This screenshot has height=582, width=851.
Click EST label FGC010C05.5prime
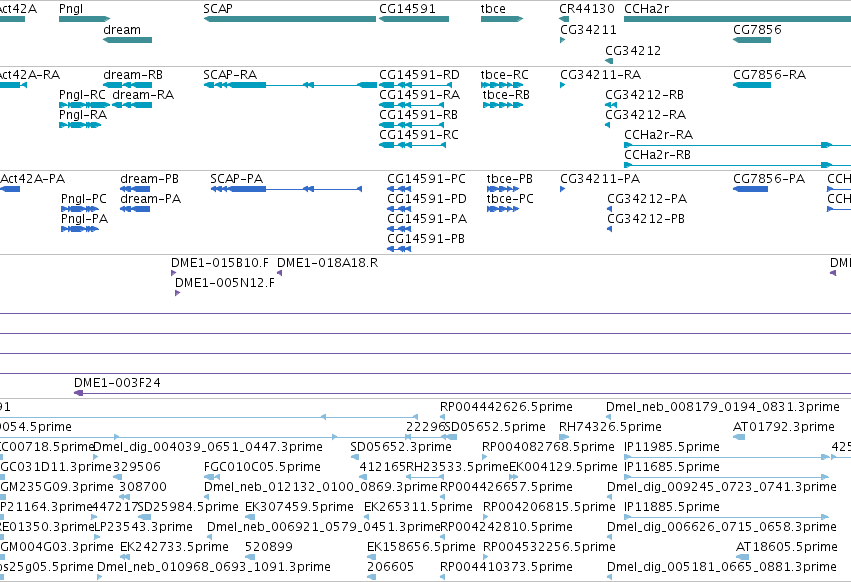point(262,467)
